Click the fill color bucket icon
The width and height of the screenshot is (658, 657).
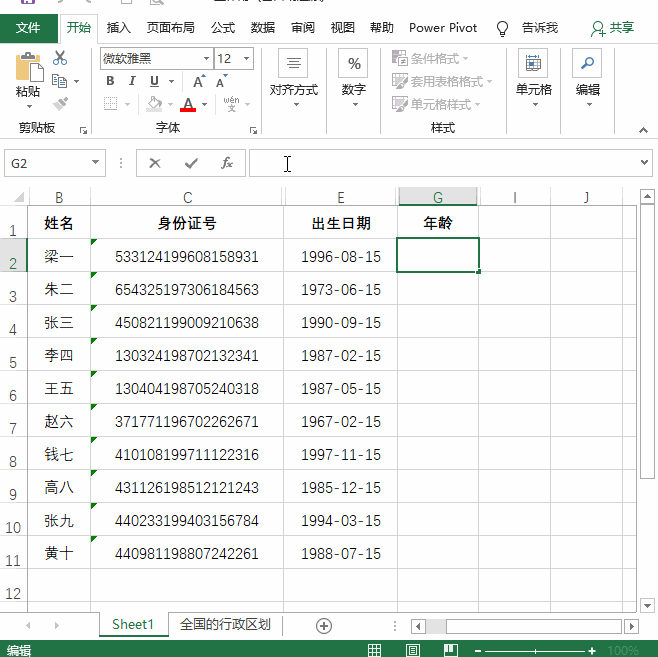(154, 104)
